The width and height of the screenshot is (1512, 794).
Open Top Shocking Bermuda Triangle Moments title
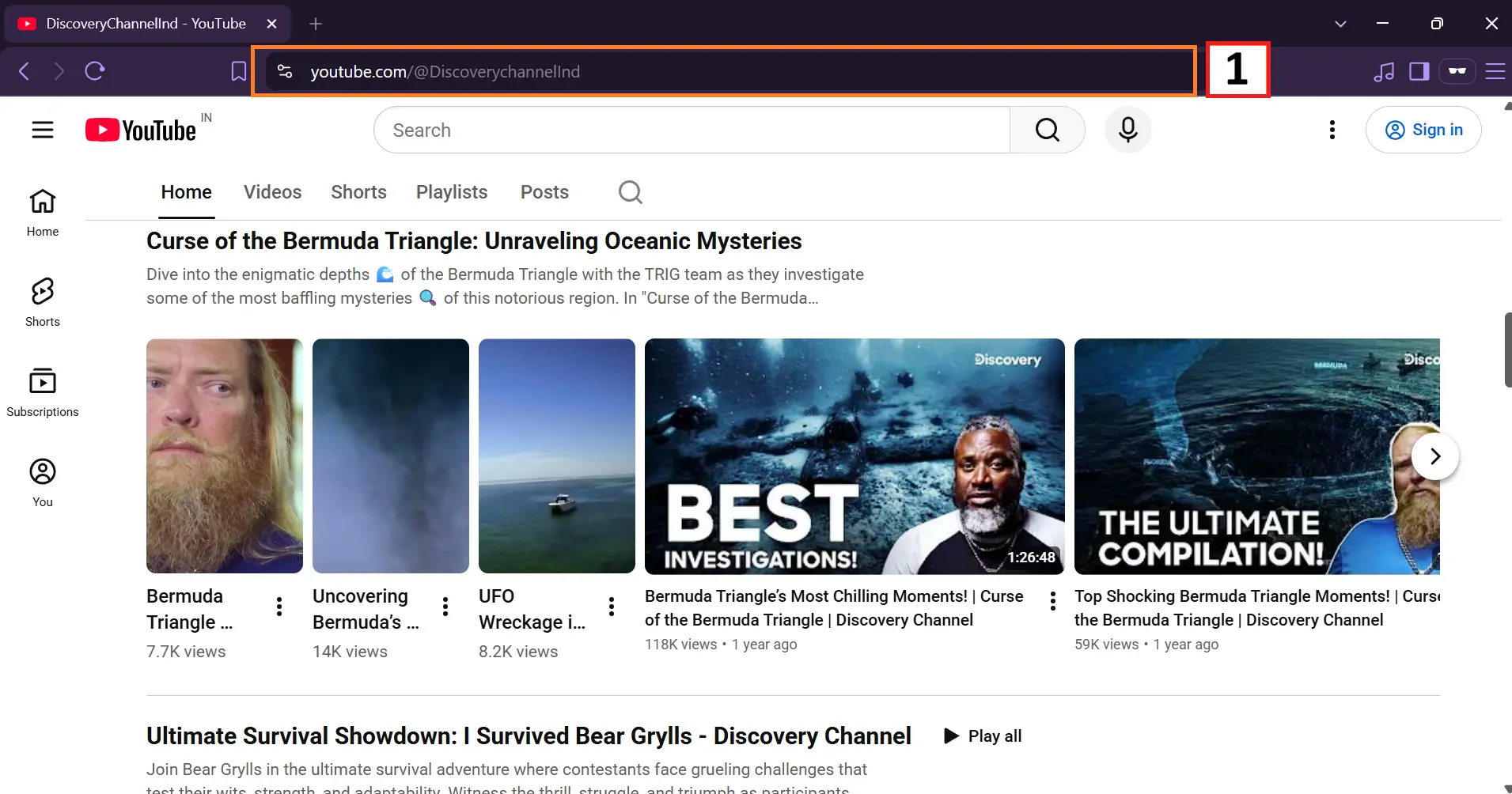1257,608
